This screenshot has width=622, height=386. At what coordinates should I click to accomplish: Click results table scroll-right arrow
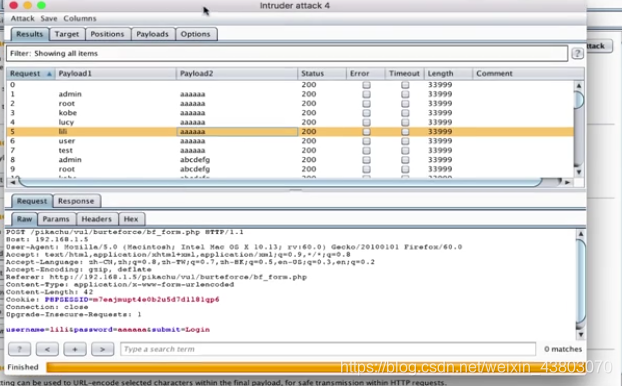tap(568, 182)
